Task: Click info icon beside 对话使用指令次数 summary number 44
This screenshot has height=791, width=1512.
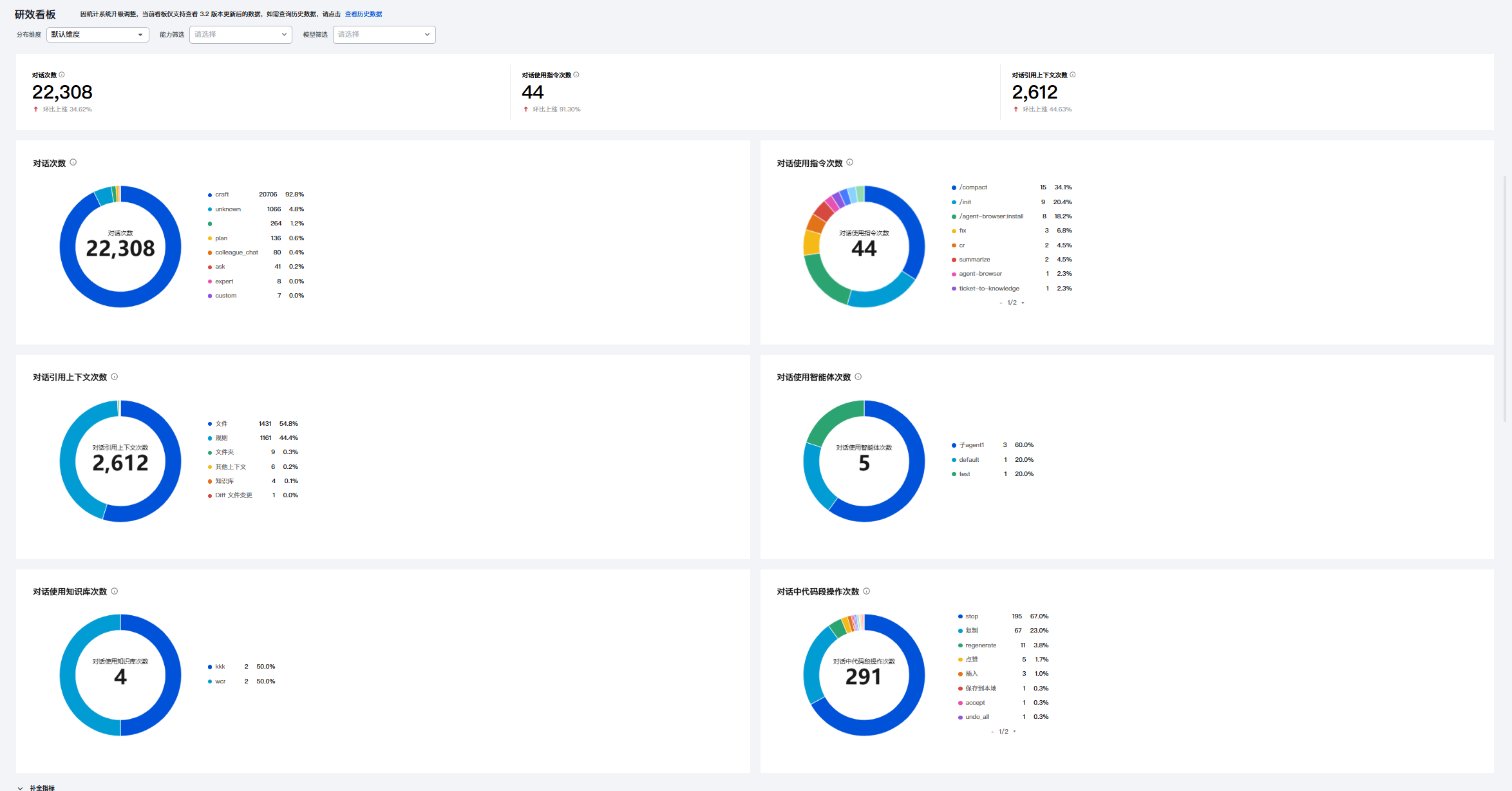Action: 576,75
